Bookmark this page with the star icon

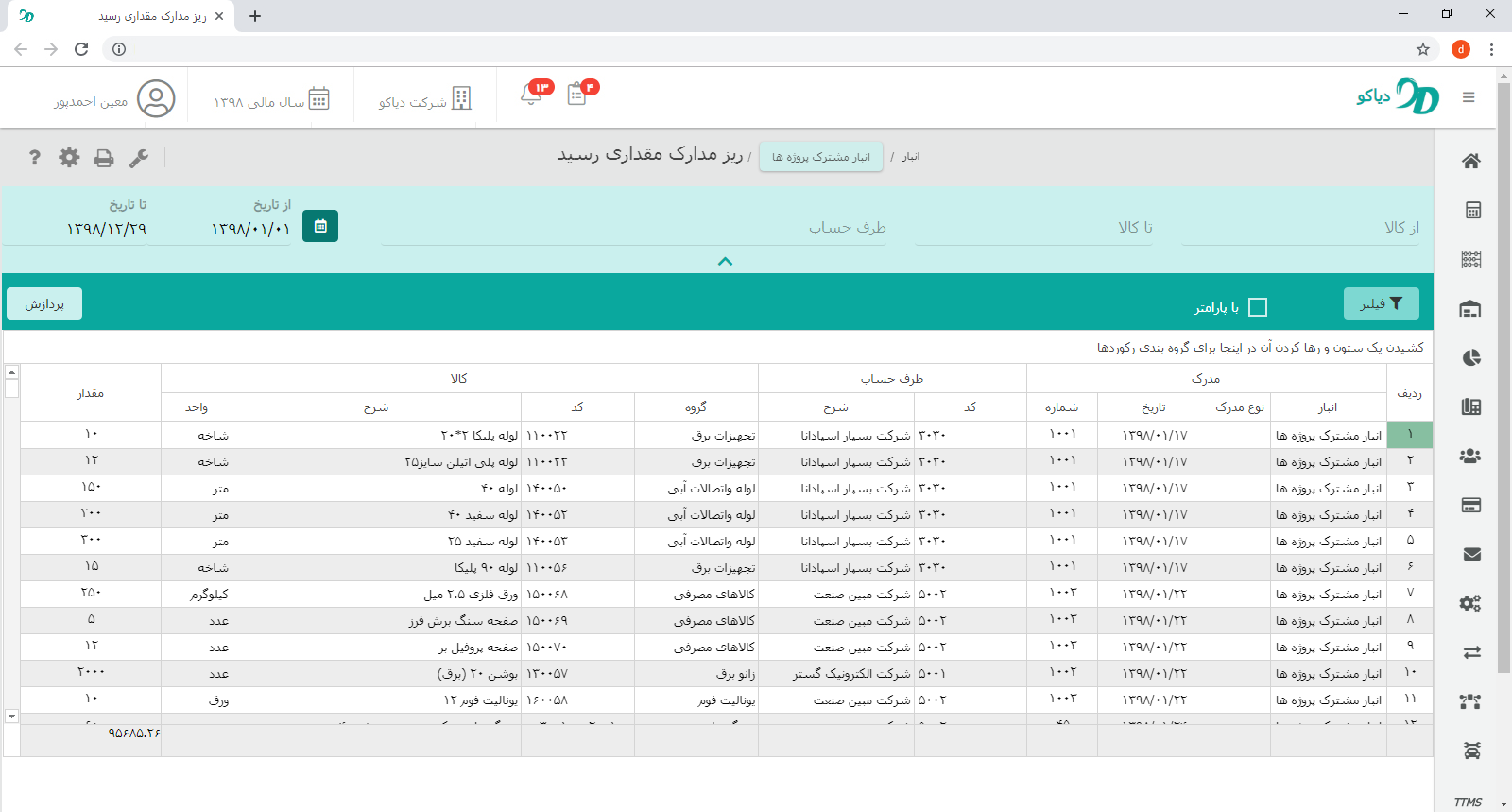tap(1423, 49)
